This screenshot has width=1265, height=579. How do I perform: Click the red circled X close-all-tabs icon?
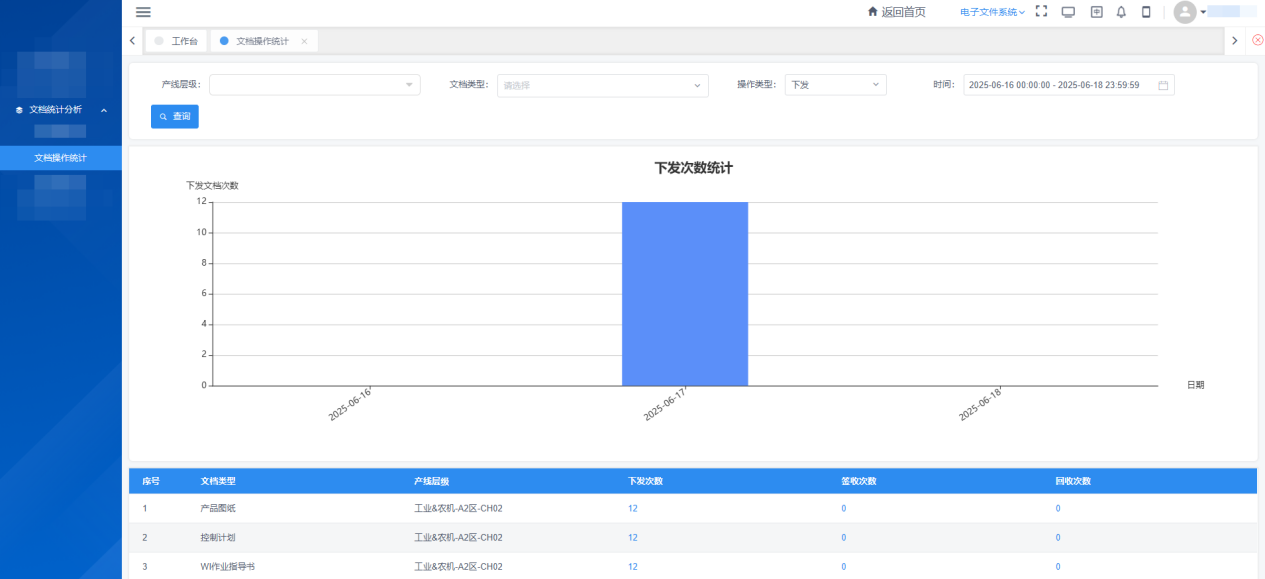click(x=1257, y=40)
